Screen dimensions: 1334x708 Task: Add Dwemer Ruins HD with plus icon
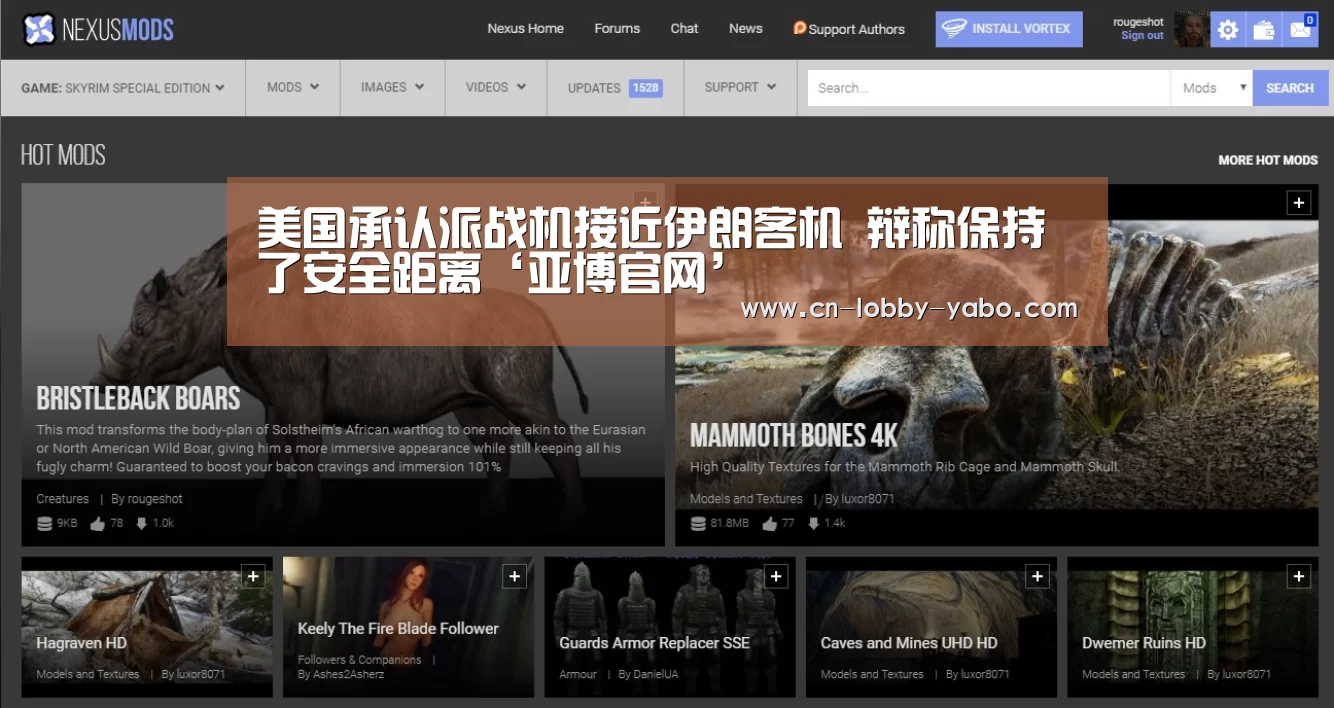(1298, 576)
